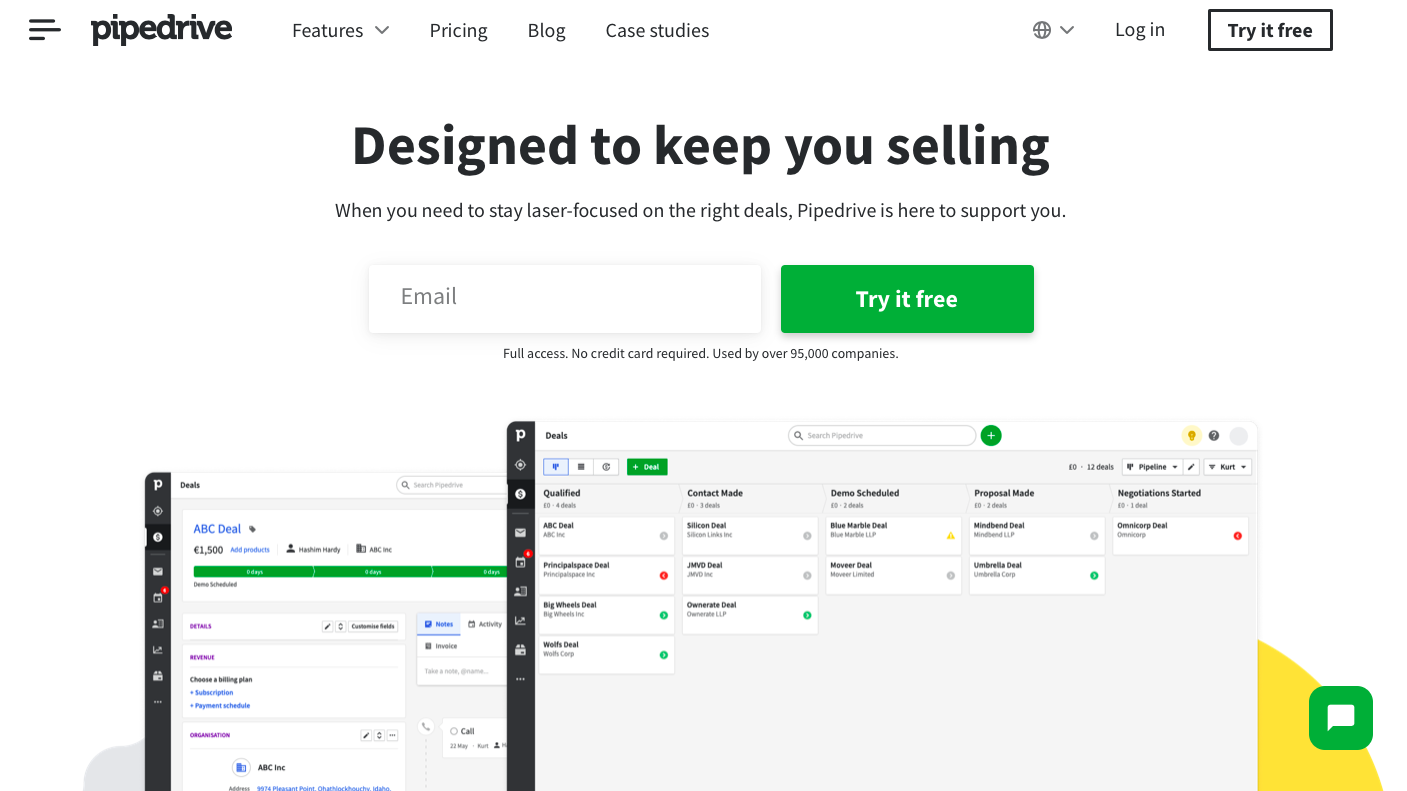The image size is (1407, 791).
Task: Click the green + Deal button
Action: (x=647, y=467)
